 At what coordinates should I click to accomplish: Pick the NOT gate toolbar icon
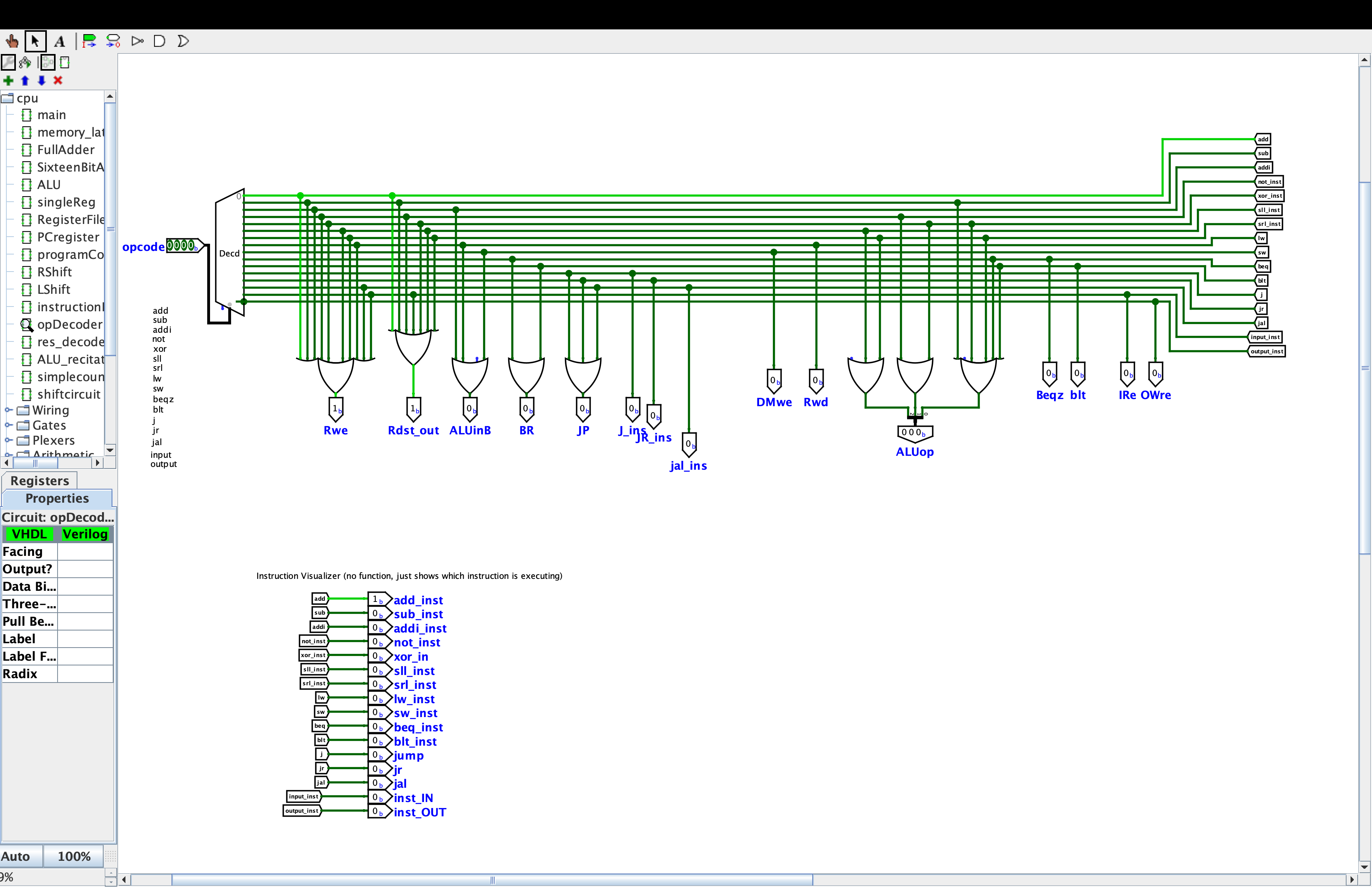pyautogui.click(x=137, y=41)
